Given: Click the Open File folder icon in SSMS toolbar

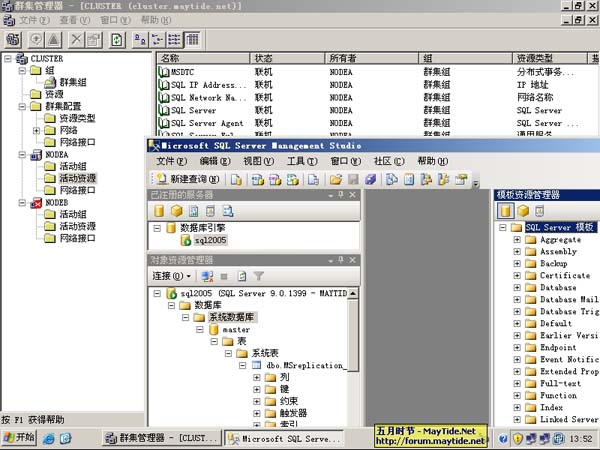Looking at the screenshot, I should 336,180.
